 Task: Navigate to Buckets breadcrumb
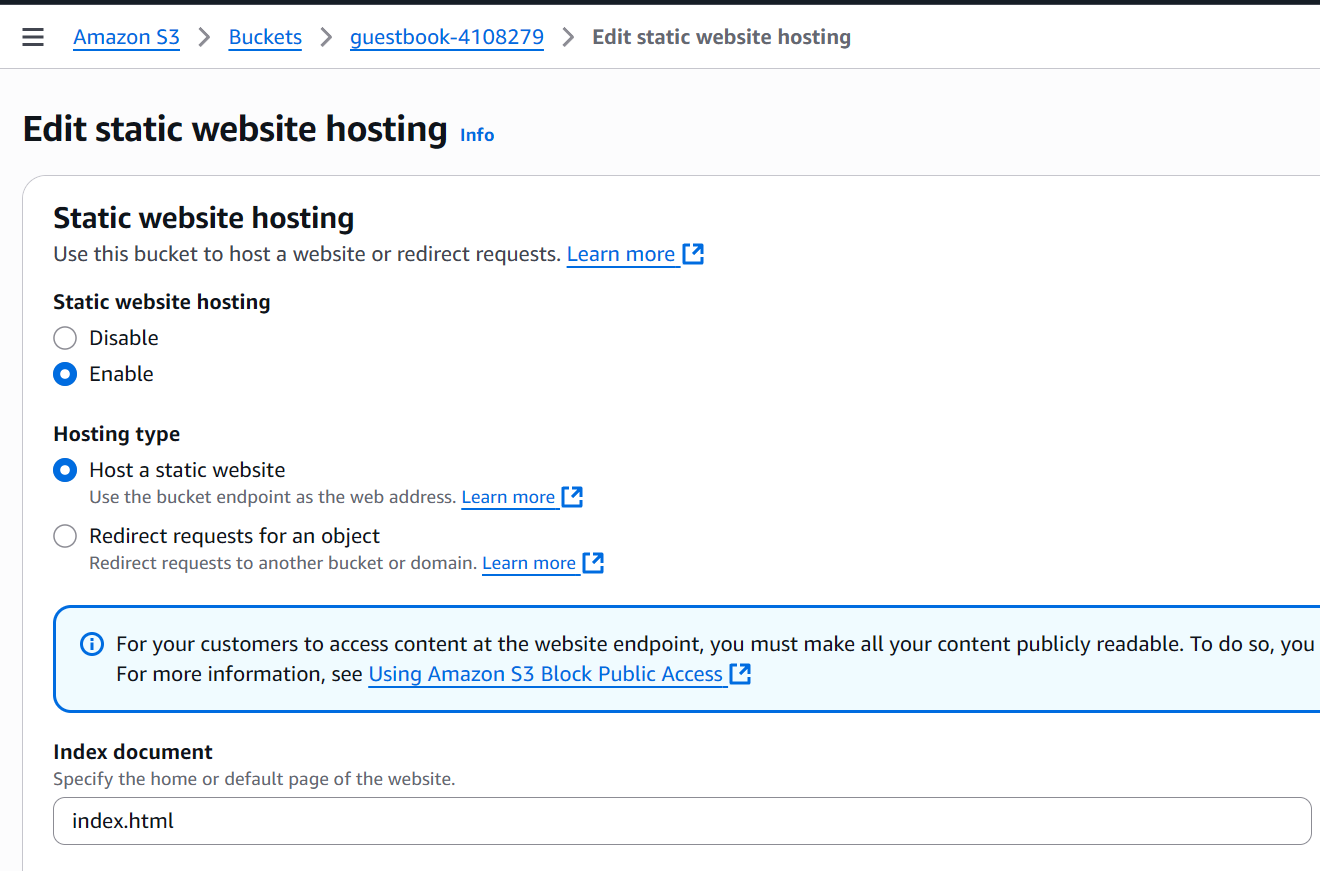coord(265,37)
